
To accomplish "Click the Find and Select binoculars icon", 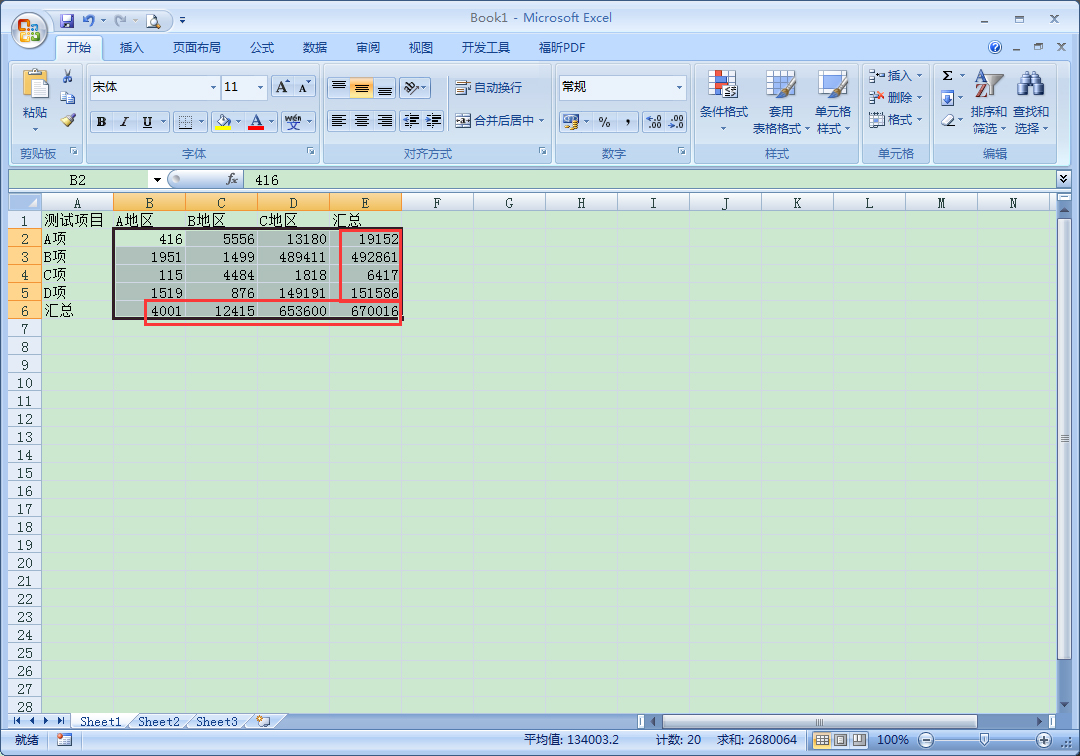I will click(1030, 85).
